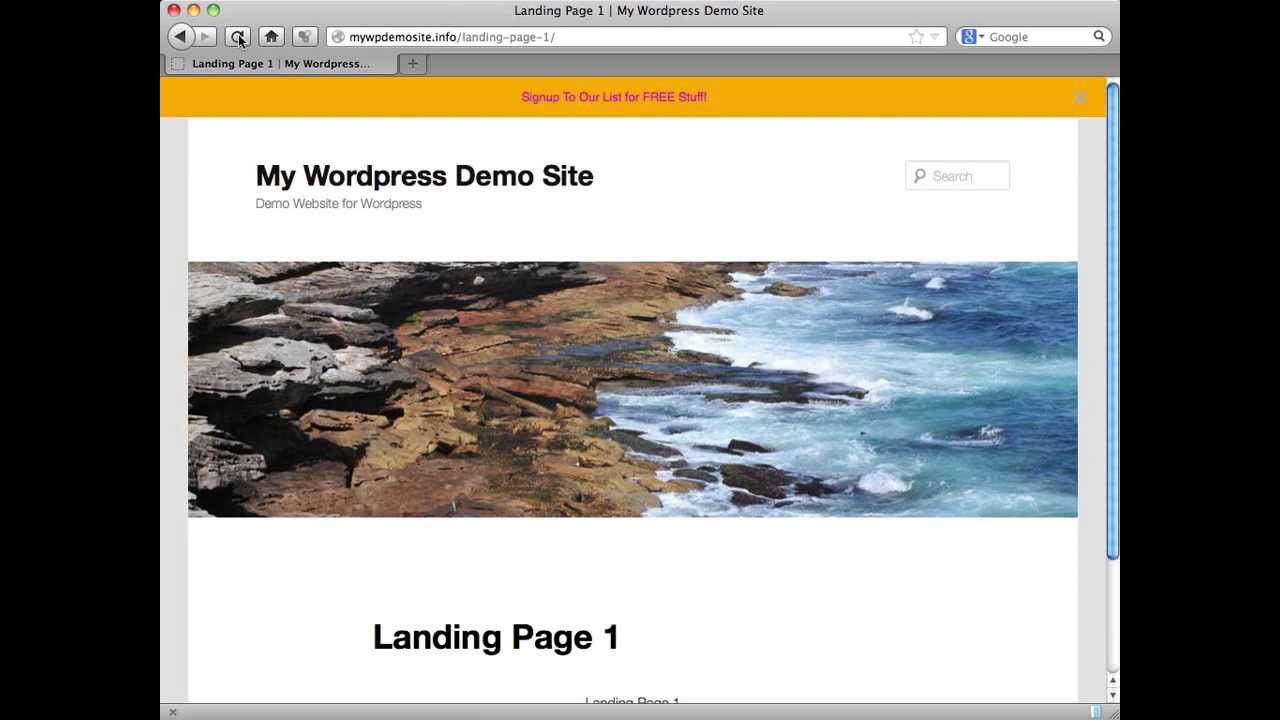Open the browser home page icon
The width and height of the screenshot is (1280, 720).
(x=271, y=37)
